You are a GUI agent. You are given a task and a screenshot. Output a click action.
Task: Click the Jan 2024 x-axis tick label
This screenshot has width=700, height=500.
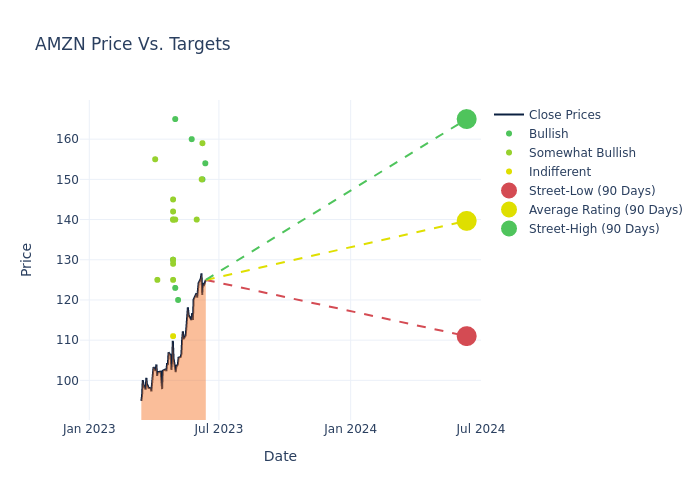pyautogui.click(x=350, y=429)
